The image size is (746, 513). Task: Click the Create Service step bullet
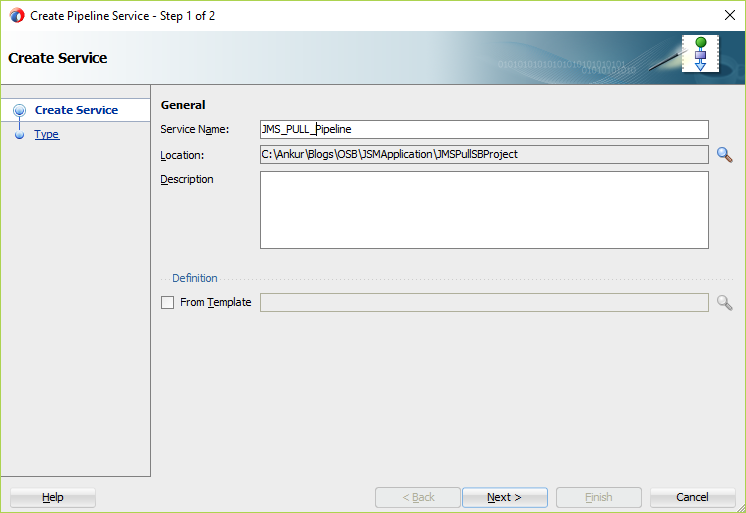[x=20, y=110]
